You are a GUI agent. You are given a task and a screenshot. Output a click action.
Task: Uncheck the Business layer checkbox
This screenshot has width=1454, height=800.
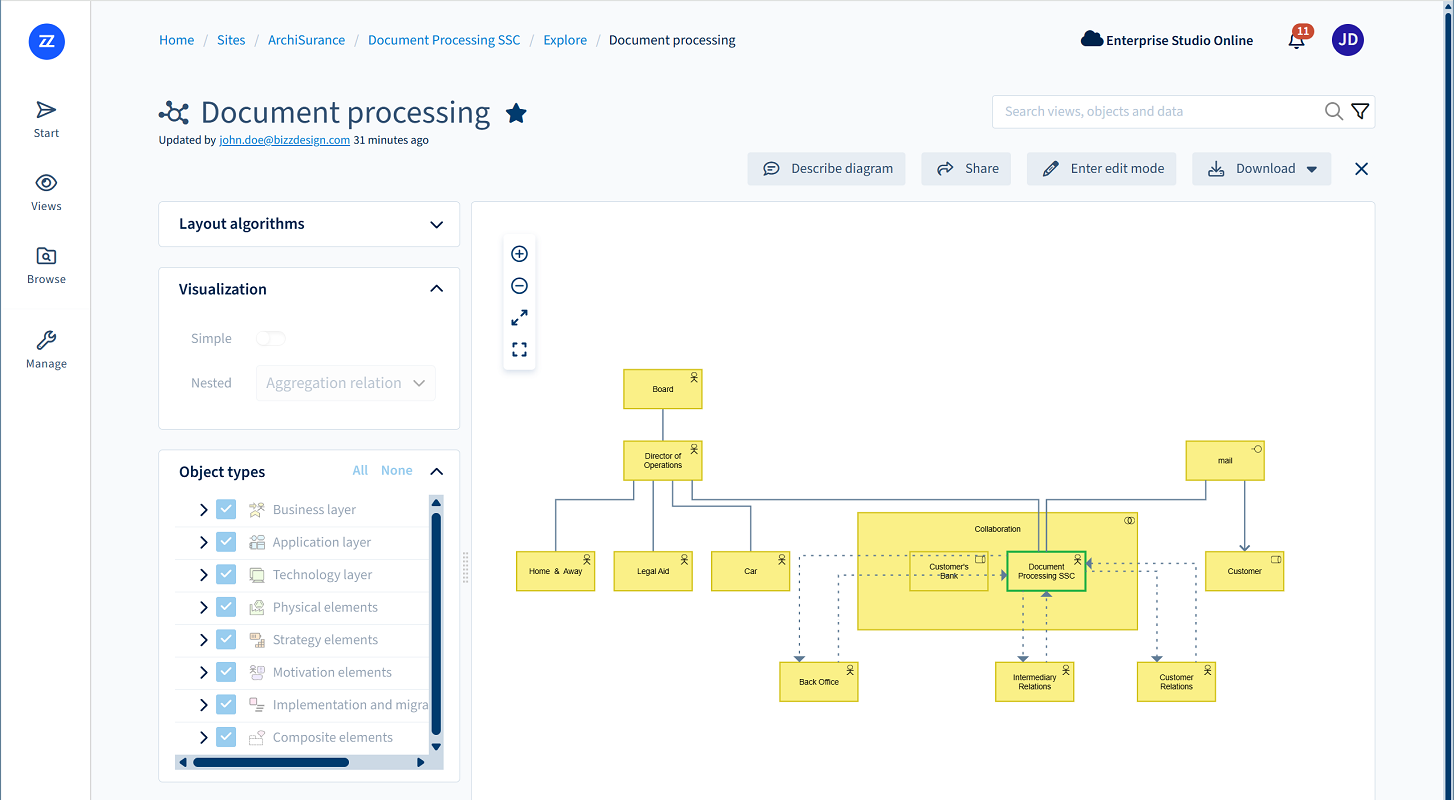[x=226, y=510]
